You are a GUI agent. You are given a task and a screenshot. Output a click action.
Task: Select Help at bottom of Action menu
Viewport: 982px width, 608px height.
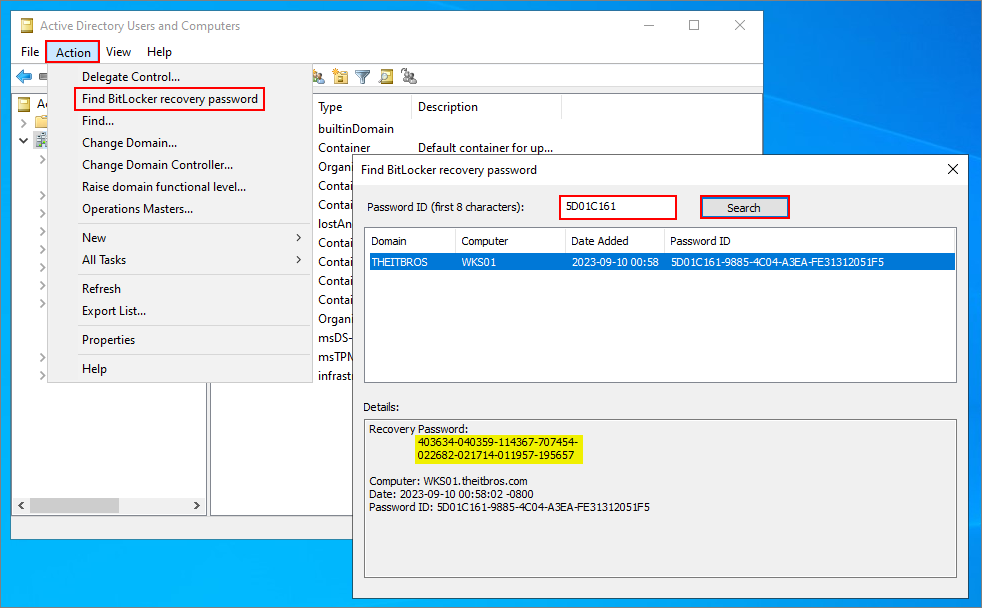[x=95, y=369]
